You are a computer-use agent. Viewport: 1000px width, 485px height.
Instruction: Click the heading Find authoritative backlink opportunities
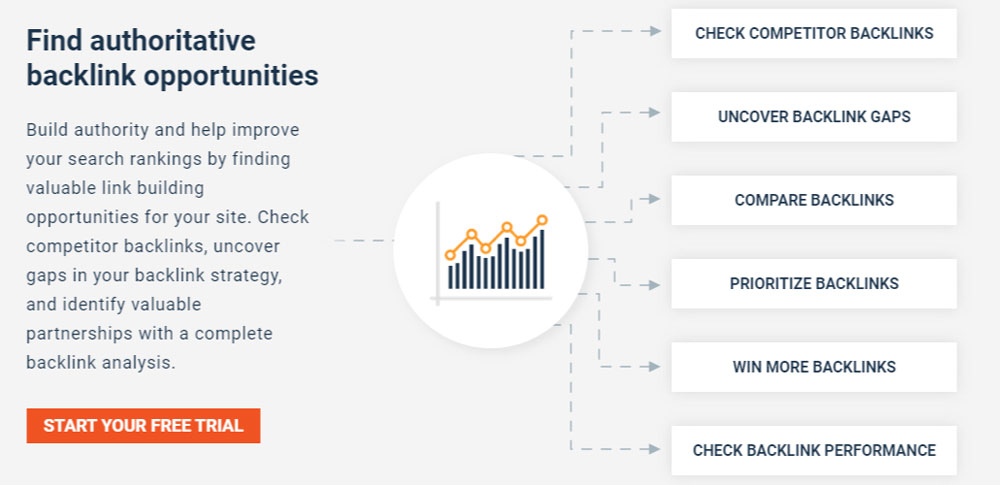click(x=172, y=58)
